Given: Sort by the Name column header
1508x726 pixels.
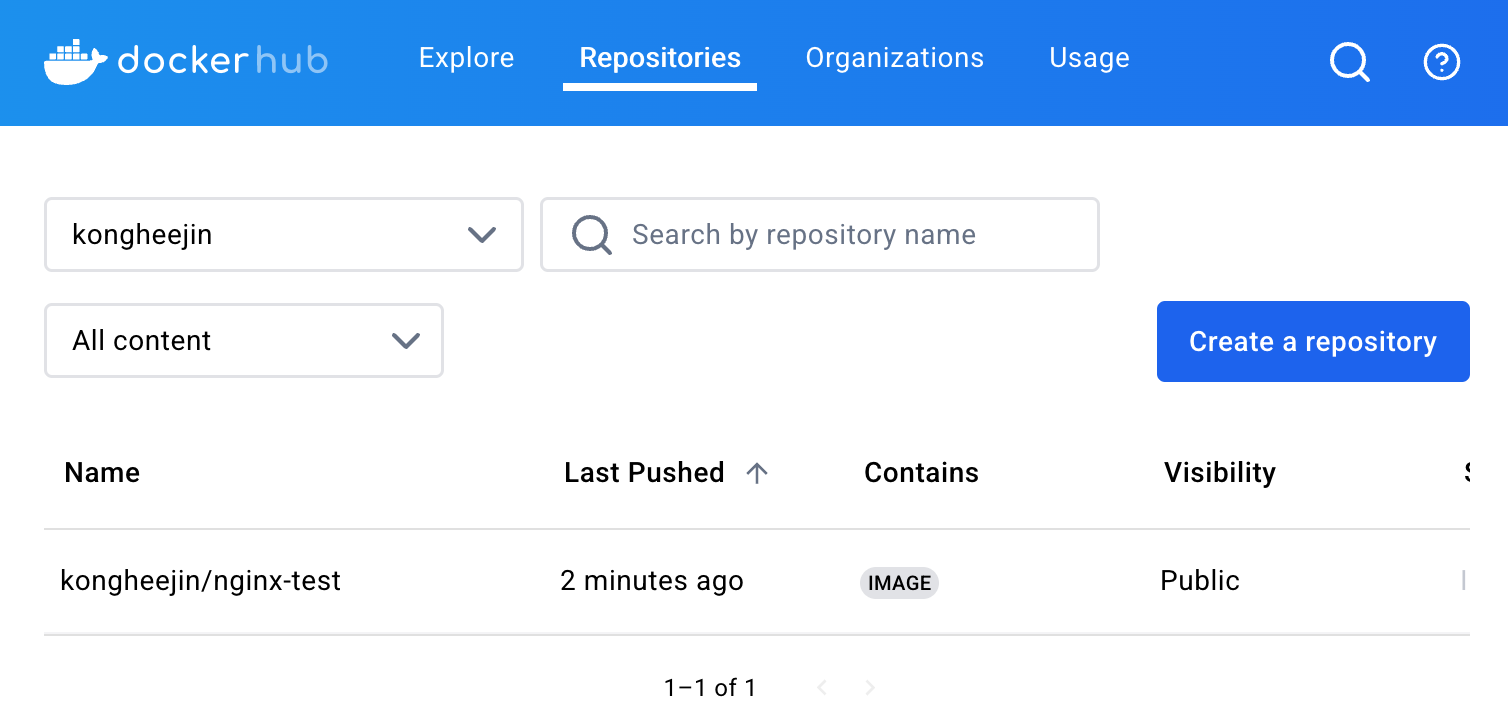Looking at the screenshot, I should 102,473.
